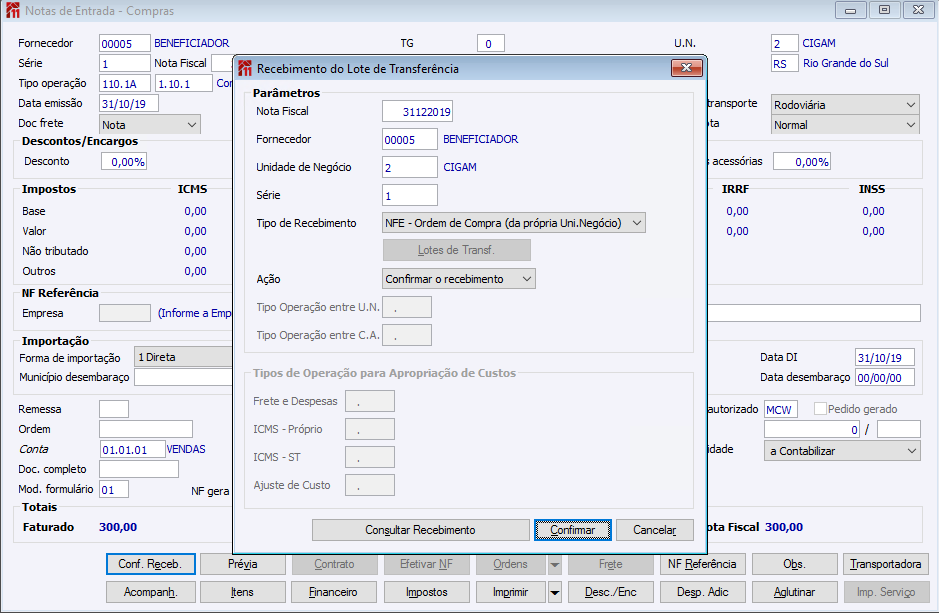
Task: Click the TG field with value 0
Action: pos(491,44)
